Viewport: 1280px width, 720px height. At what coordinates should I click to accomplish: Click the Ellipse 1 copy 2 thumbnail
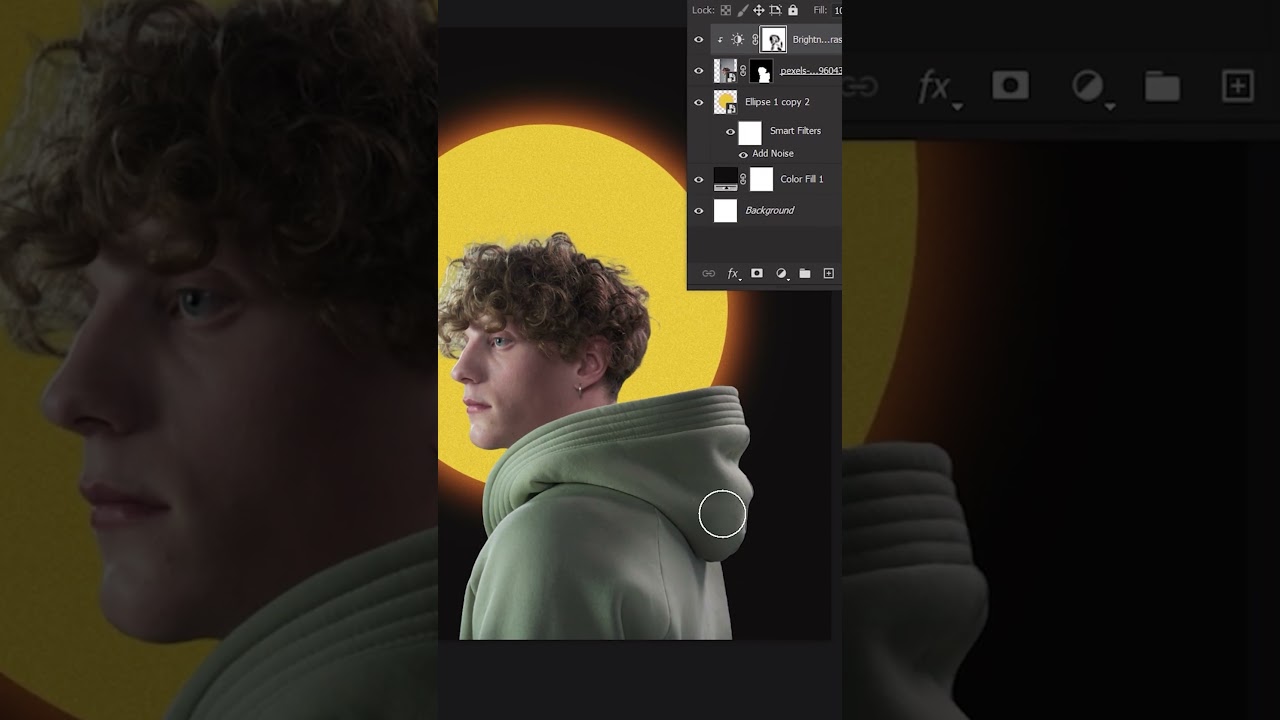point(725,102)
